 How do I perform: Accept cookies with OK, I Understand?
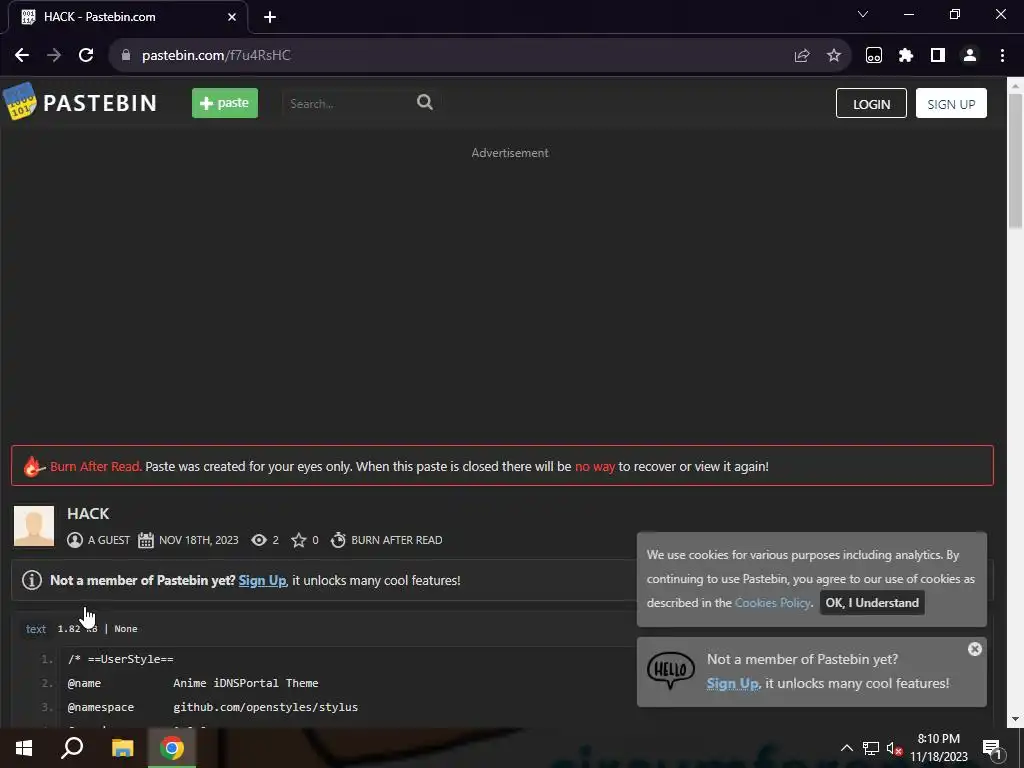coord(872,603)
